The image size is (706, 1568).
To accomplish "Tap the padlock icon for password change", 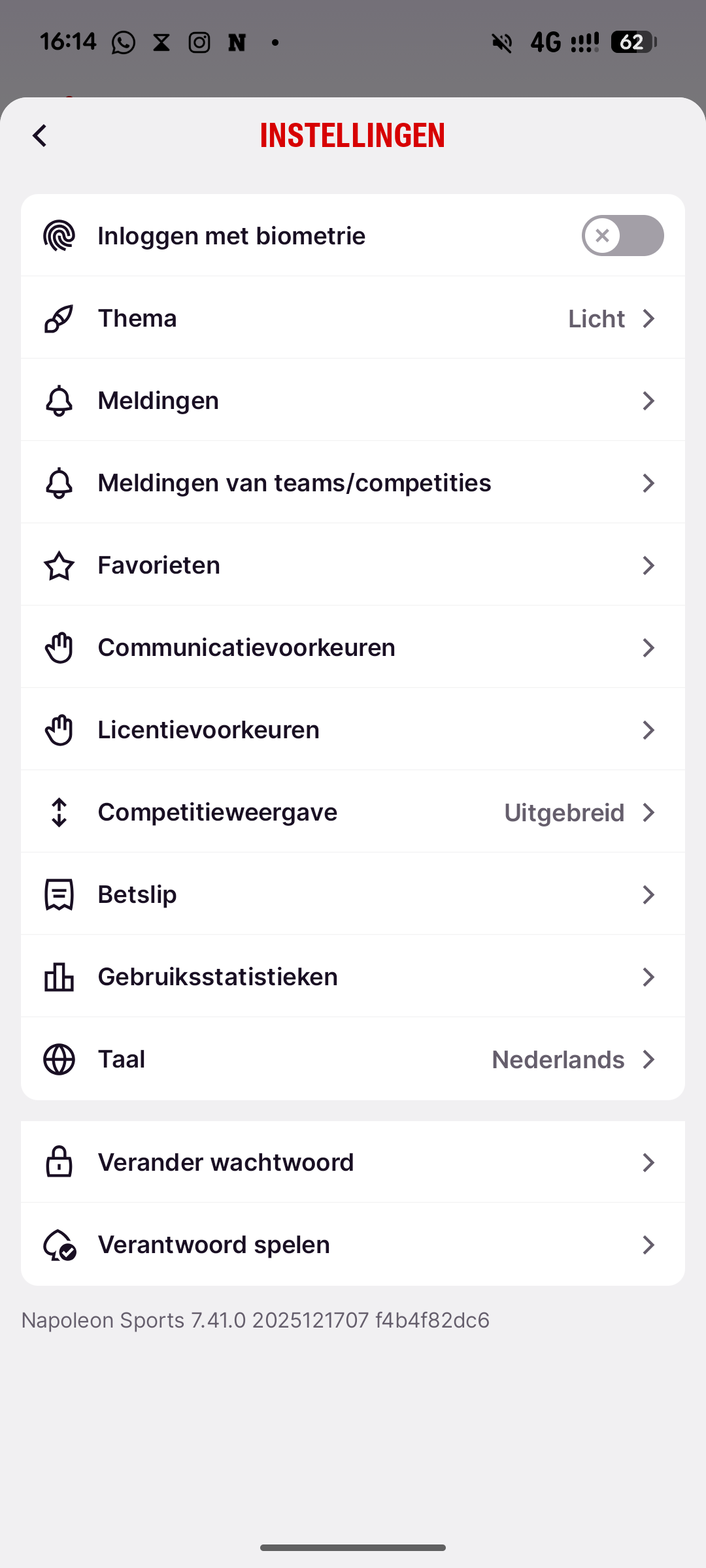I will (x=59, y=1162).
